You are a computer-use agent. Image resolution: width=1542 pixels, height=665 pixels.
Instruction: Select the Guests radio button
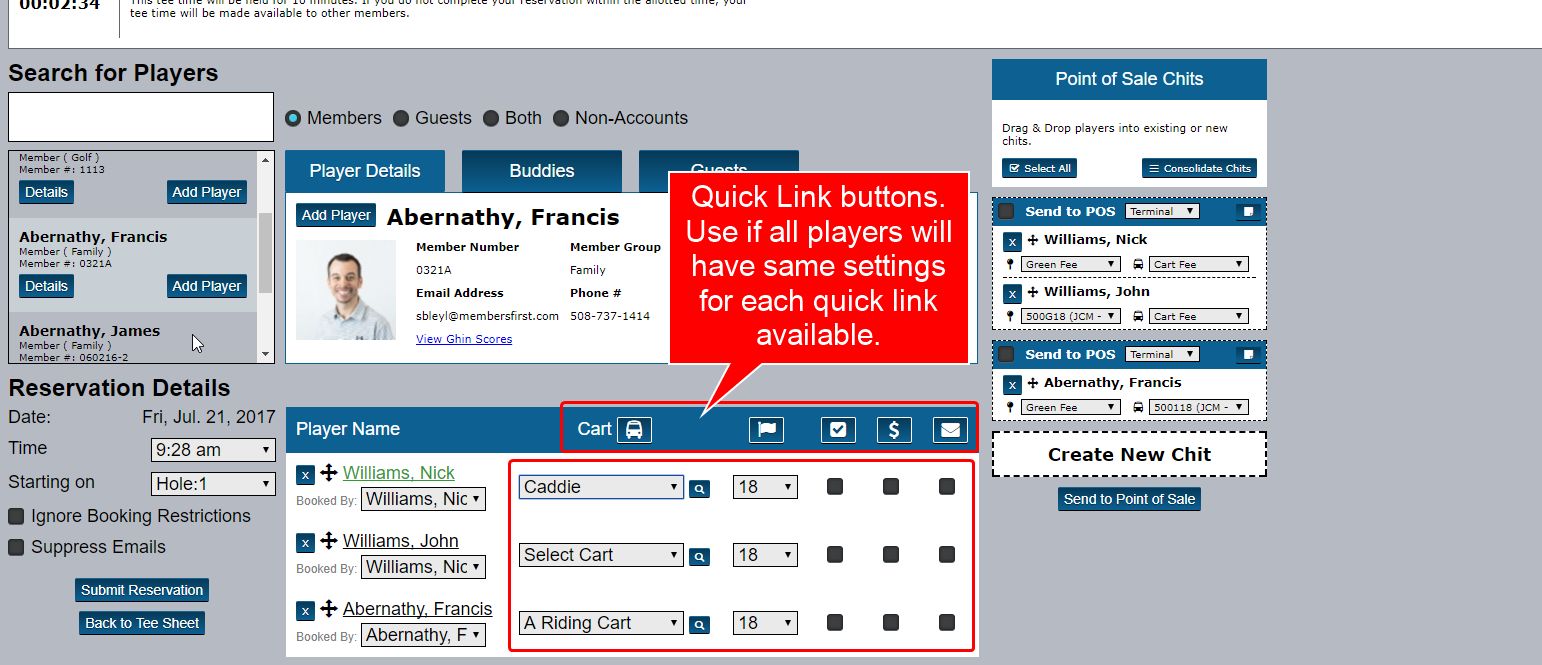(x=401, y=118)
